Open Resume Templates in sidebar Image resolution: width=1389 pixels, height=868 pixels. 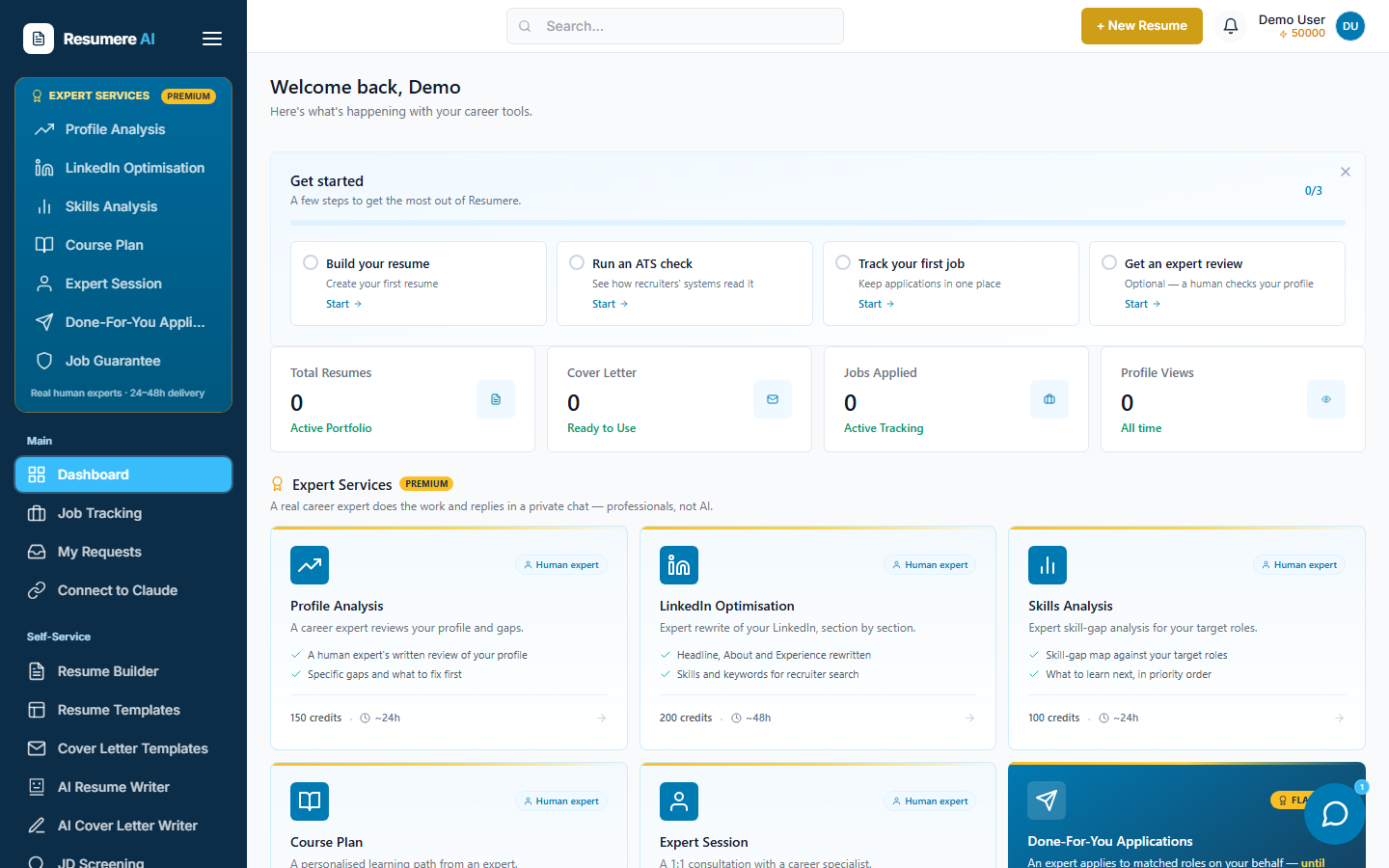pos(123,710)
